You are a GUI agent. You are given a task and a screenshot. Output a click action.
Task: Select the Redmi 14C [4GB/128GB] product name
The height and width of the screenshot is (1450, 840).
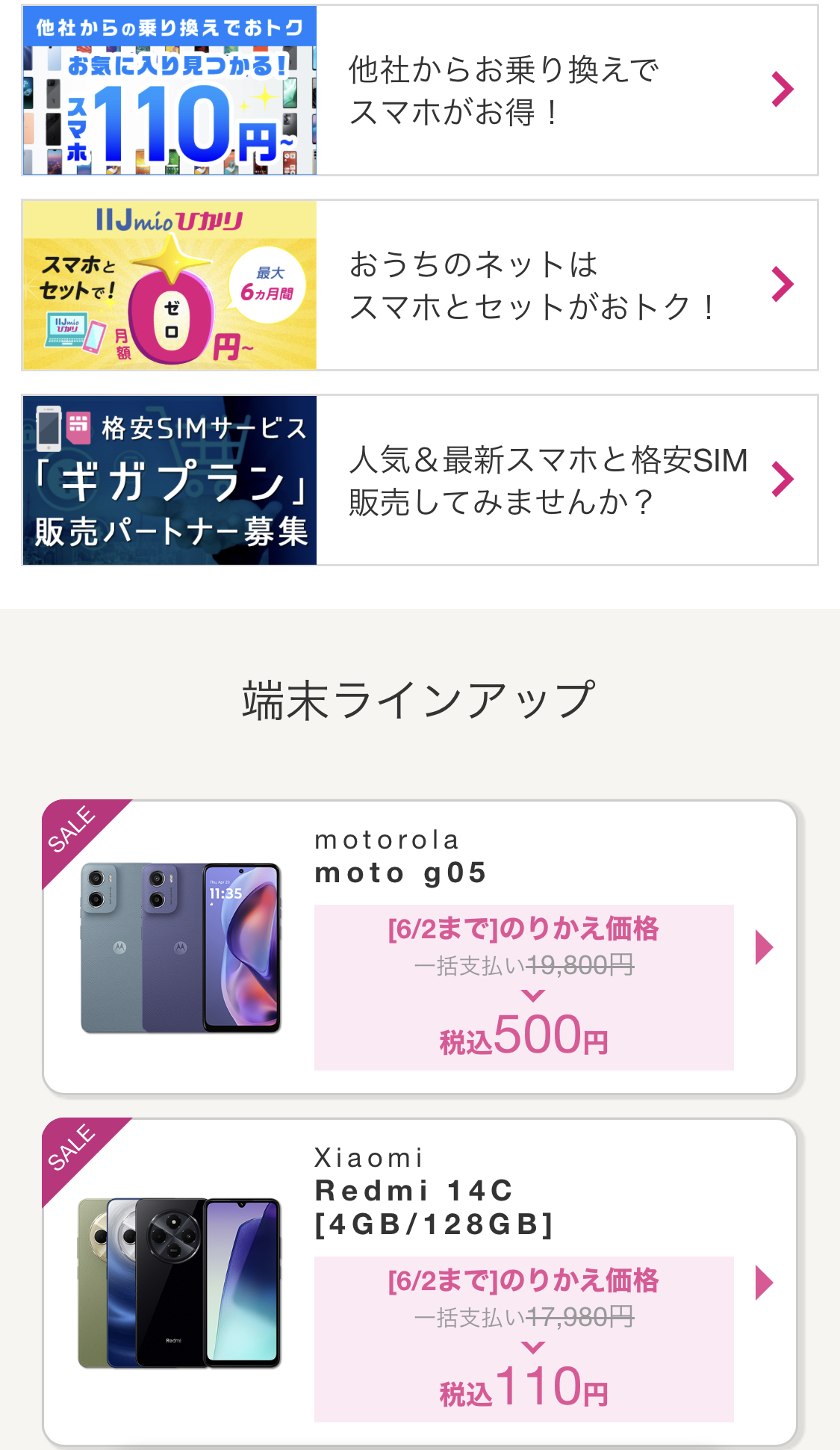pyautogui.click(x=434, y=1206)
